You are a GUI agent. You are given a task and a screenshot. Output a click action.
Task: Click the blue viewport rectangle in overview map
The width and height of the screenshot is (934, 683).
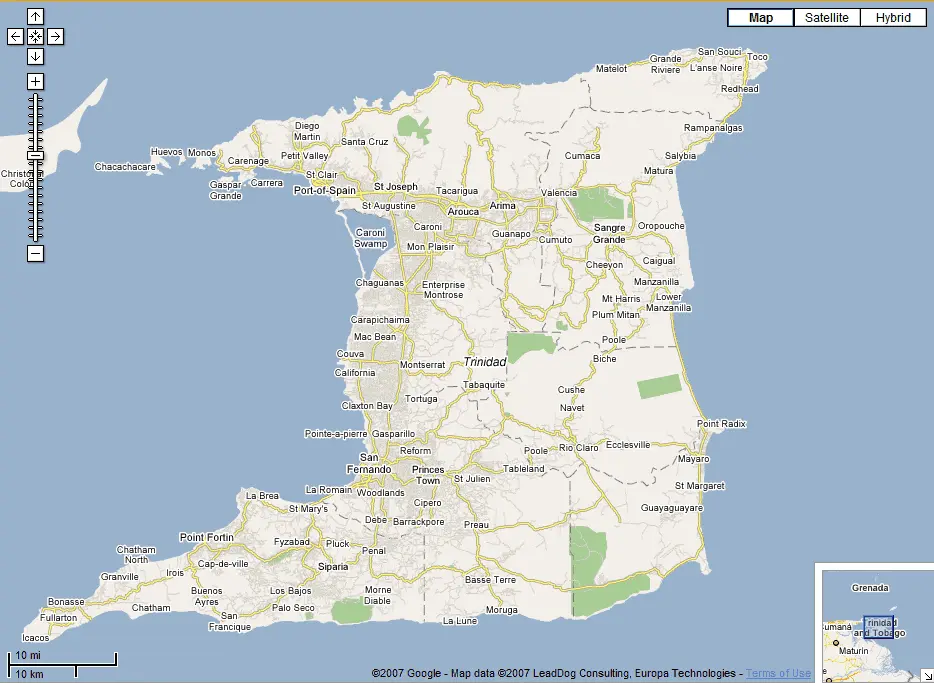coord(878,627)
